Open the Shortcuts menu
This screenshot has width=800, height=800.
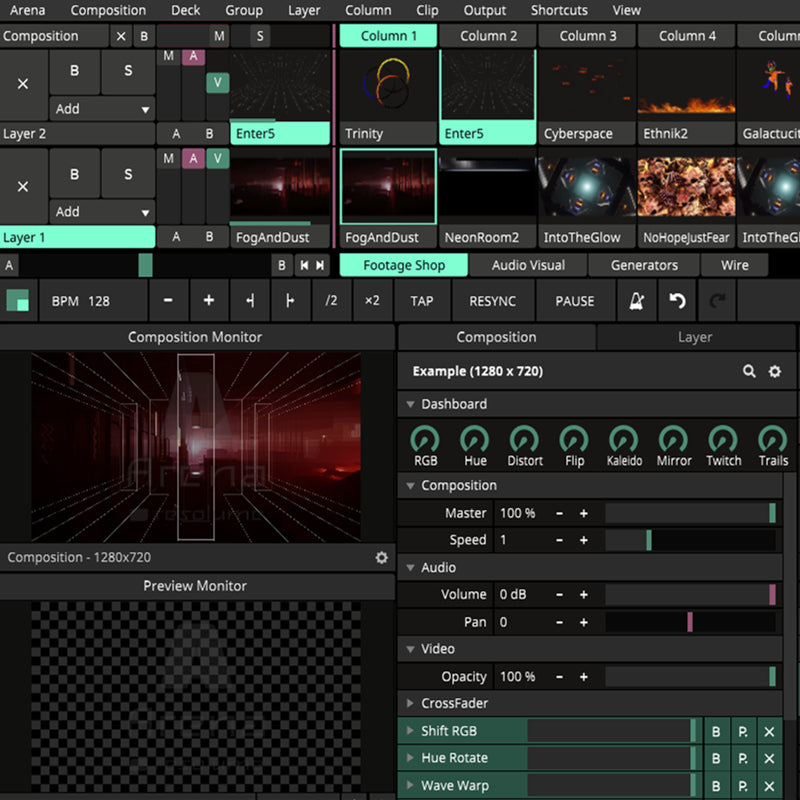coord(559,10)
